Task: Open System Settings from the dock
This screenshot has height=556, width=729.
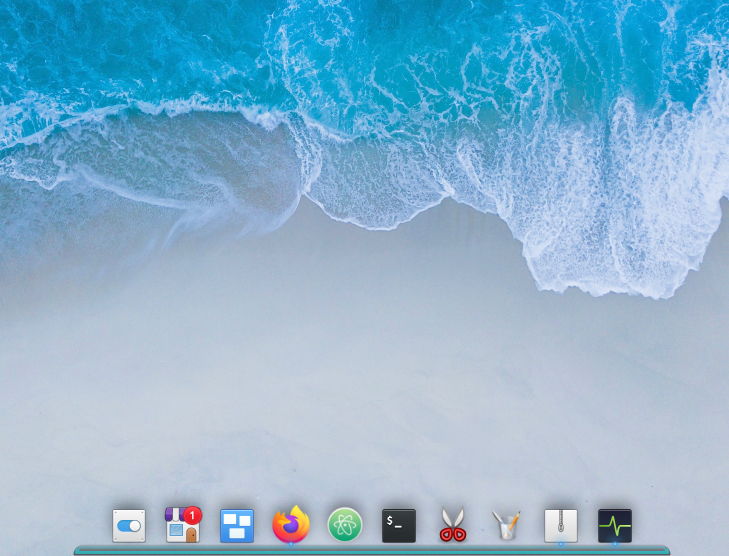Action: click(x=129, y=526)
